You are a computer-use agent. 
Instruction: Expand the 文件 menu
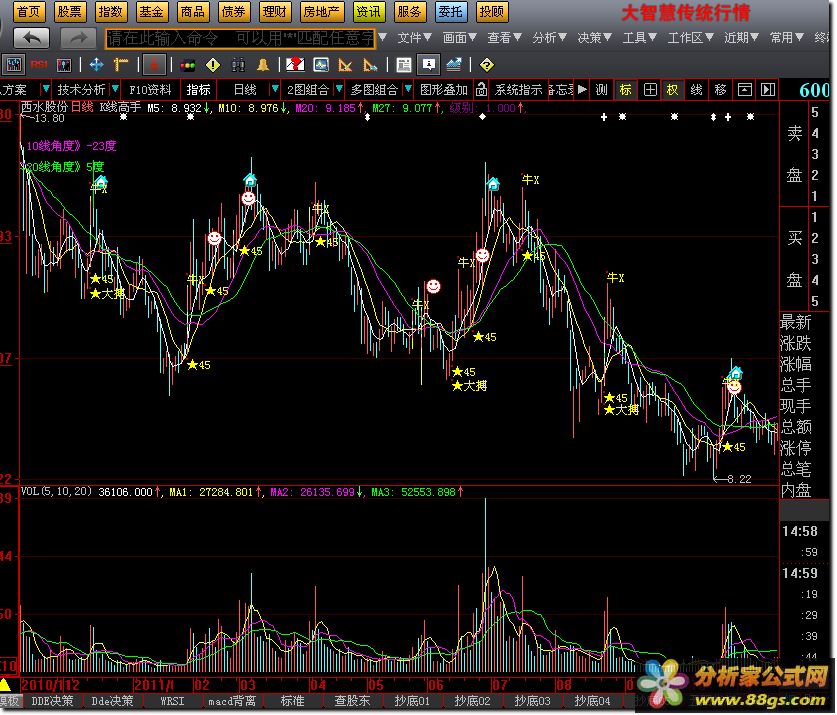[414, 38]
